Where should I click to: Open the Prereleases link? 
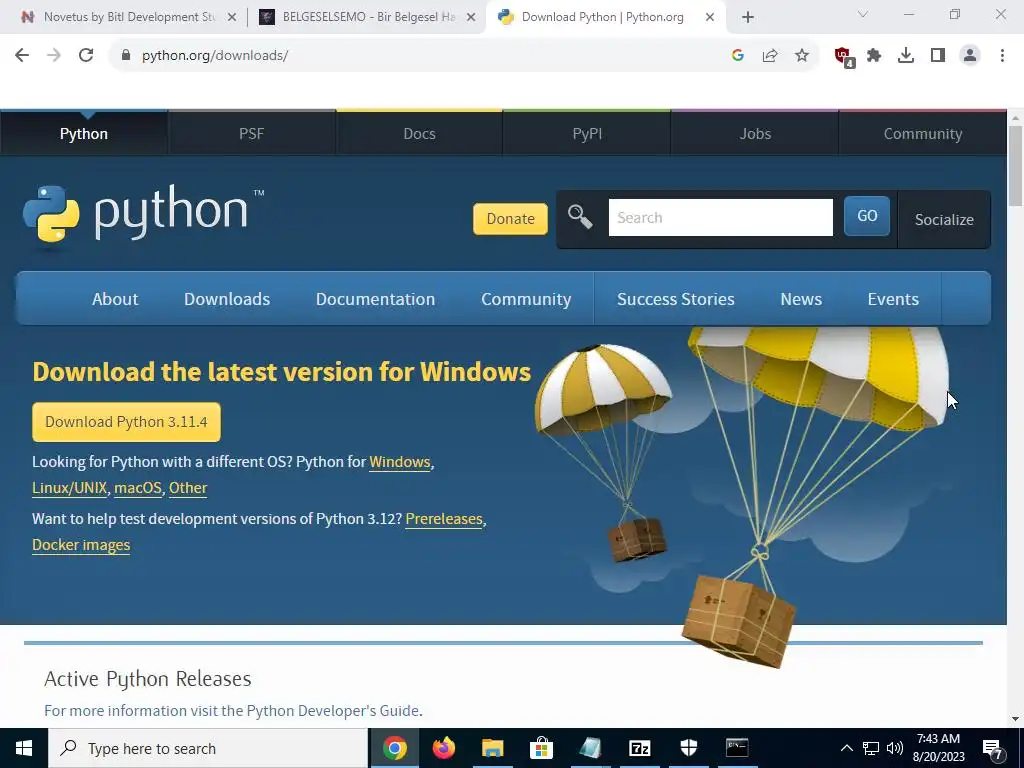(444, 519)
